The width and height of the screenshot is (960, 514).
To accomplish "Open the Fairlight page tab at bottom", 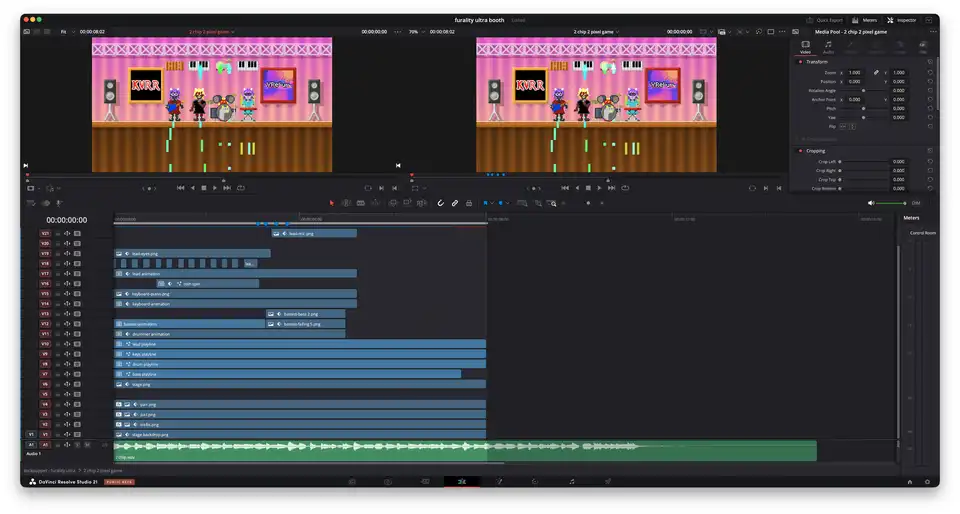I will (x=572, y=482).
